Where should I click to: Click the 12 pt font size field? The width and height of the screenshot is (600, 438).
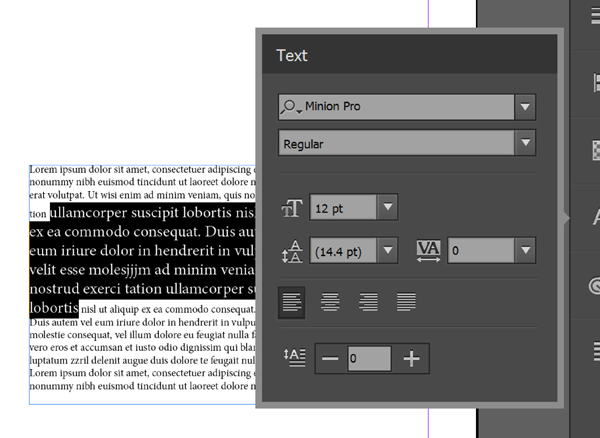(x=343, y=207)
